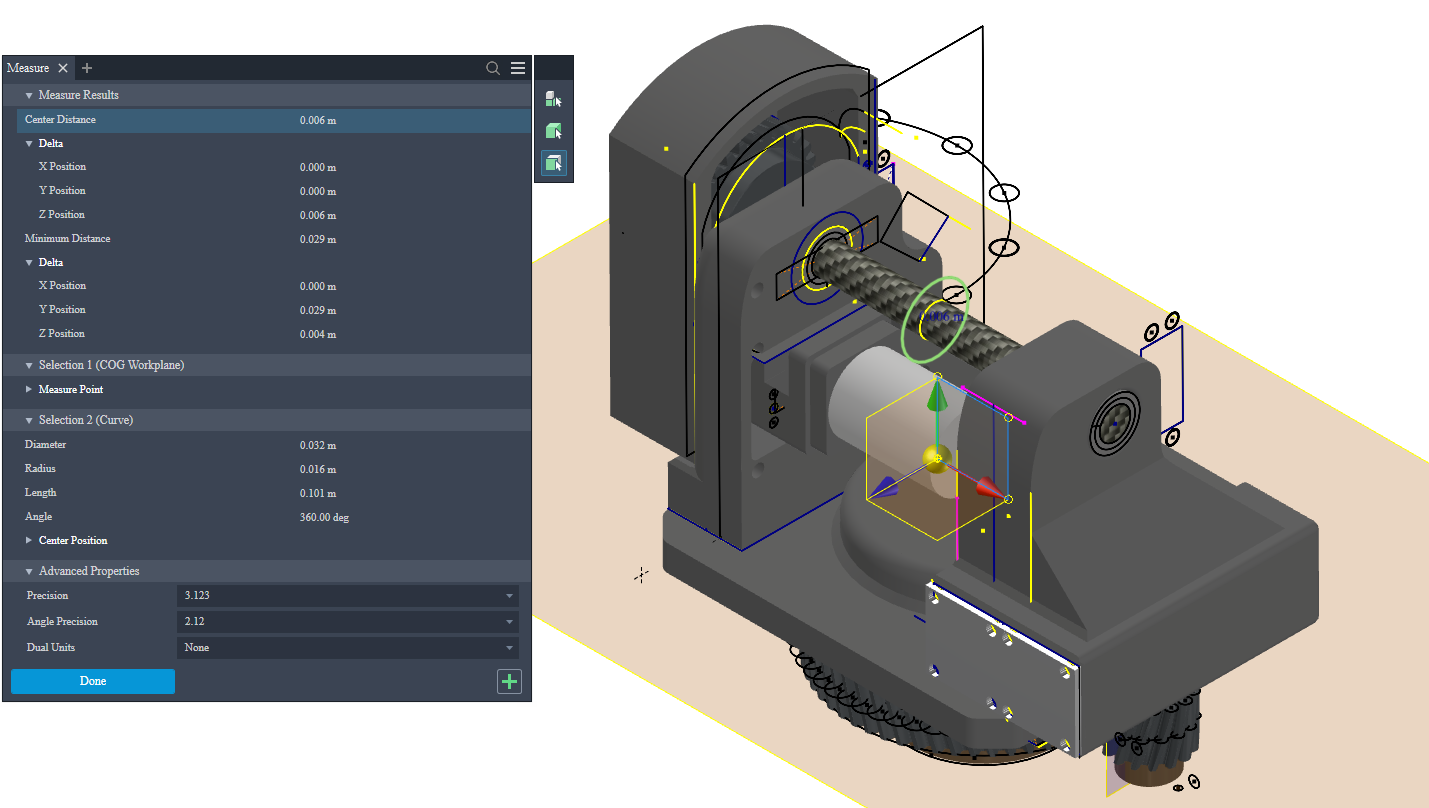Switch to the Measure tab

tap(28, 68)
